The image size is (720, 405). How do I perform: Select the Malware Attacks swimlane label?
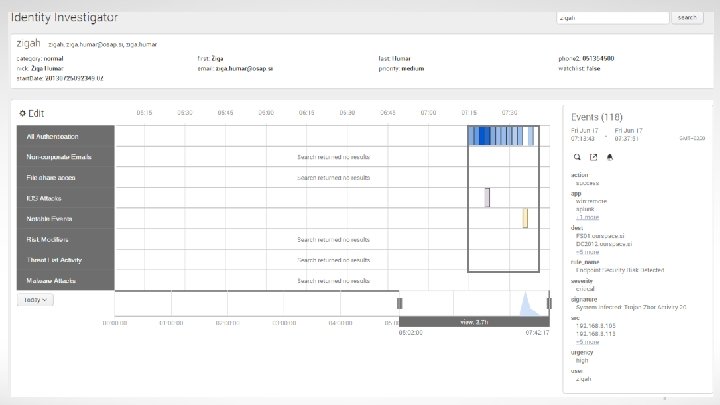66,281
